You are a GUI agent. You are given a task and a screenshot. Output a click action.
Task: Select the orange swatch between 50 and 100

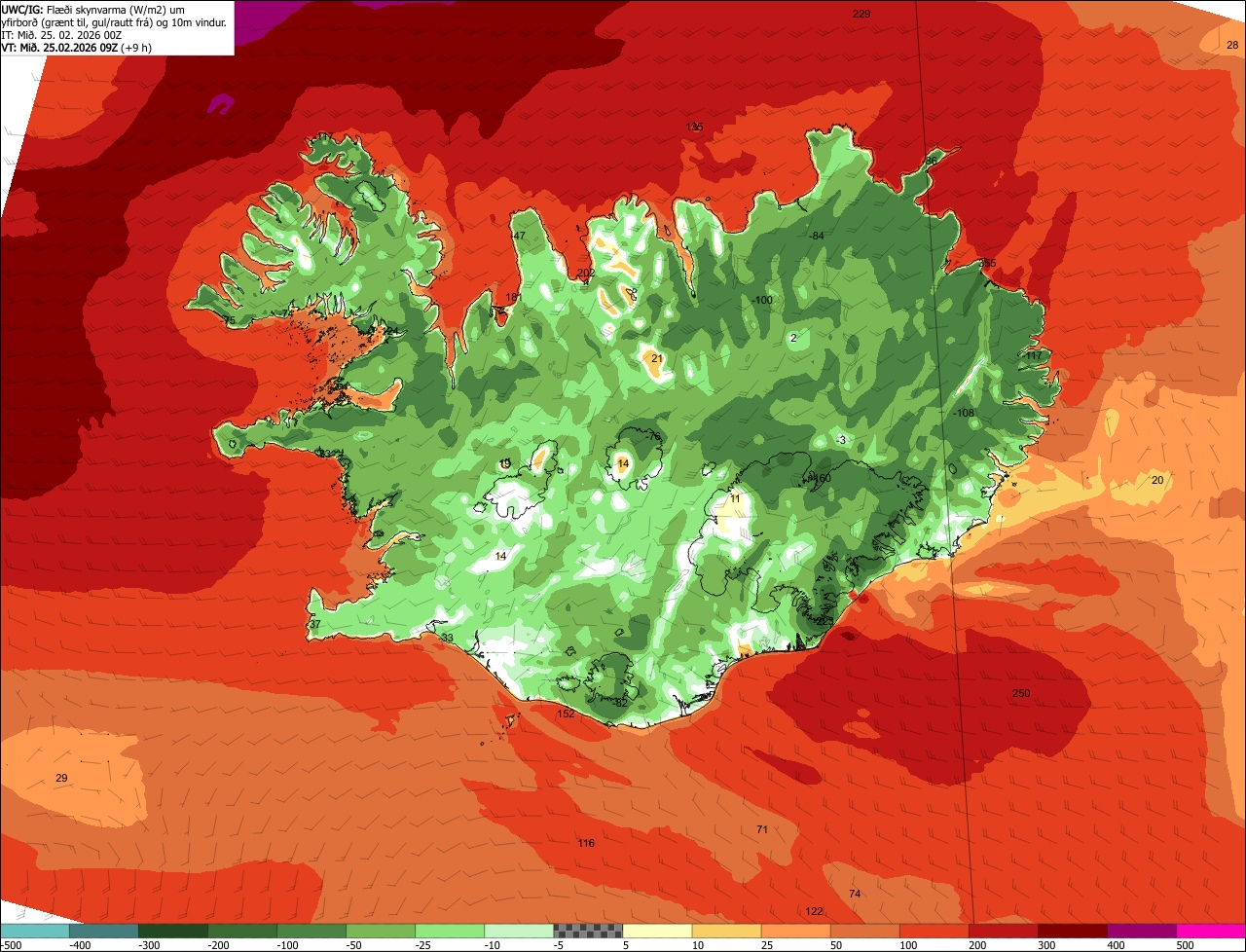pyautogui.click(x=864, y=931)
